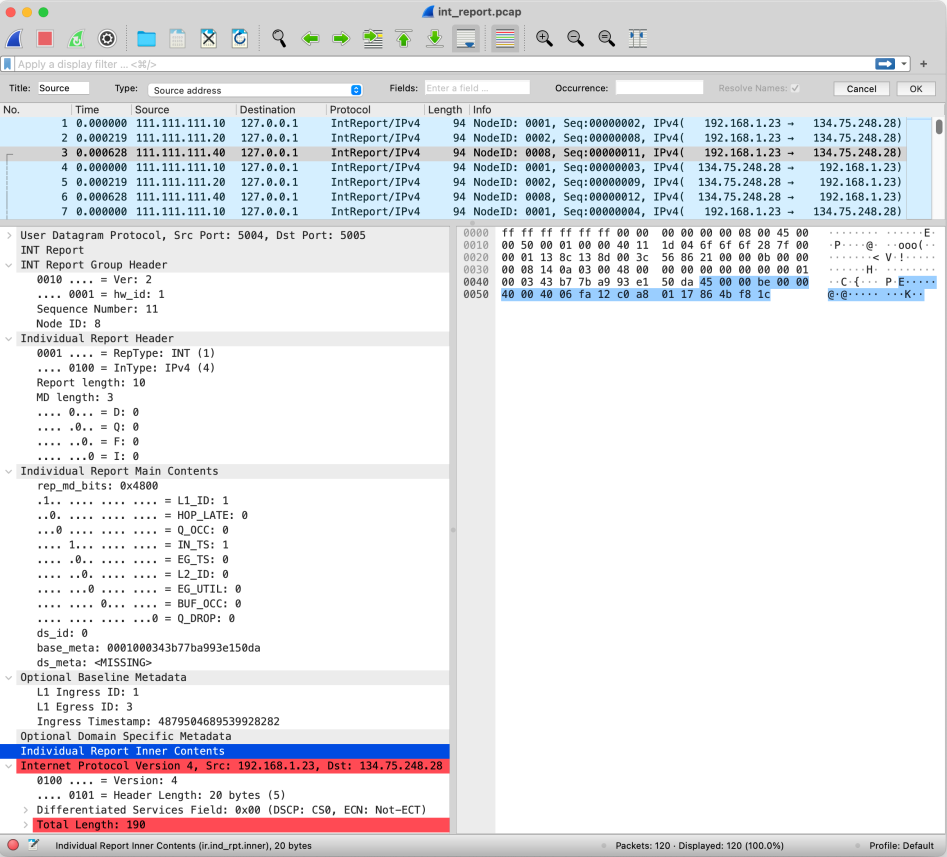Zoom out main window text

click(576, 39)
